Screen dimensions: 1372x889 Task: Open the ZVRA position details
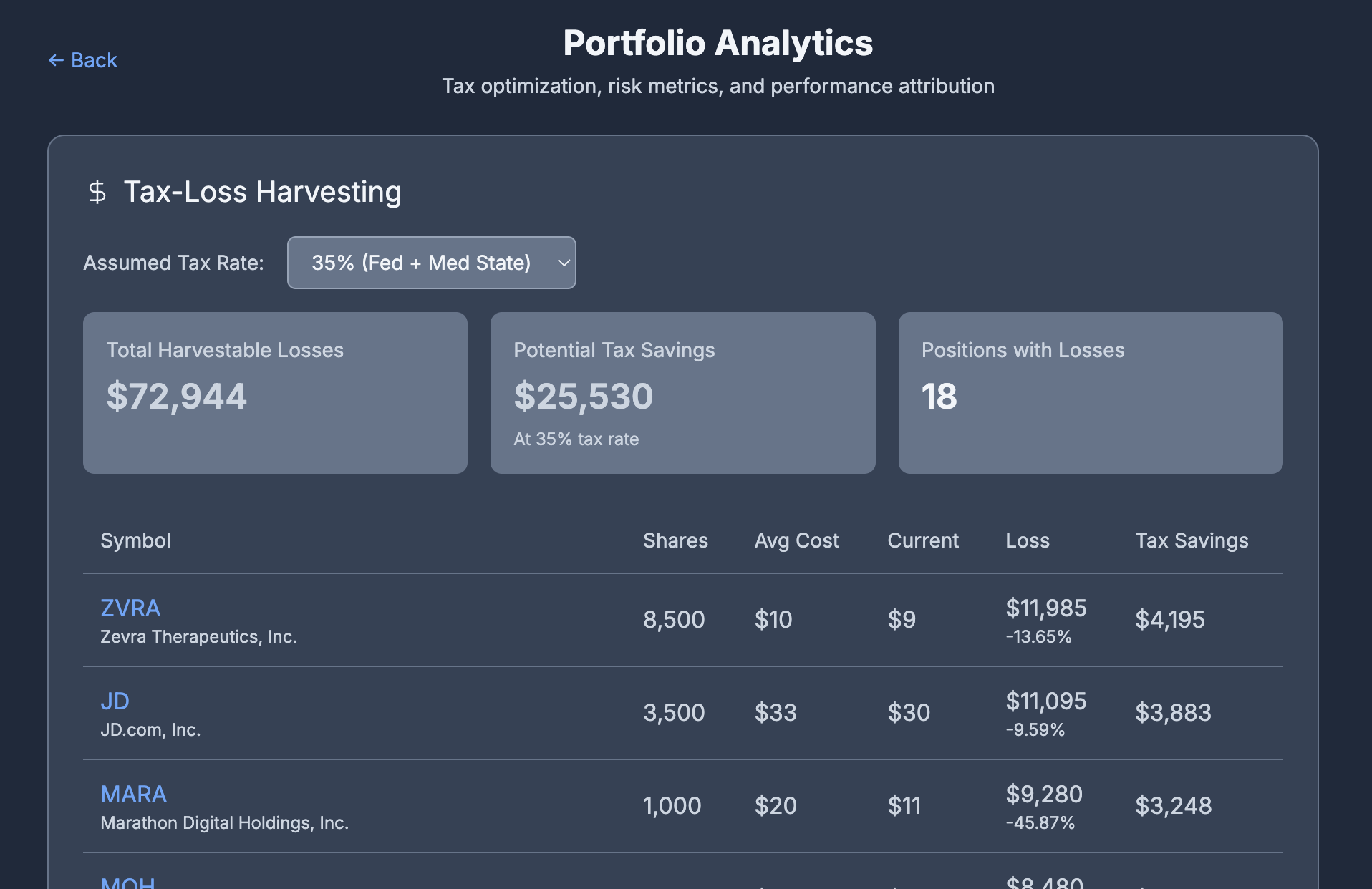click(130, 608)
